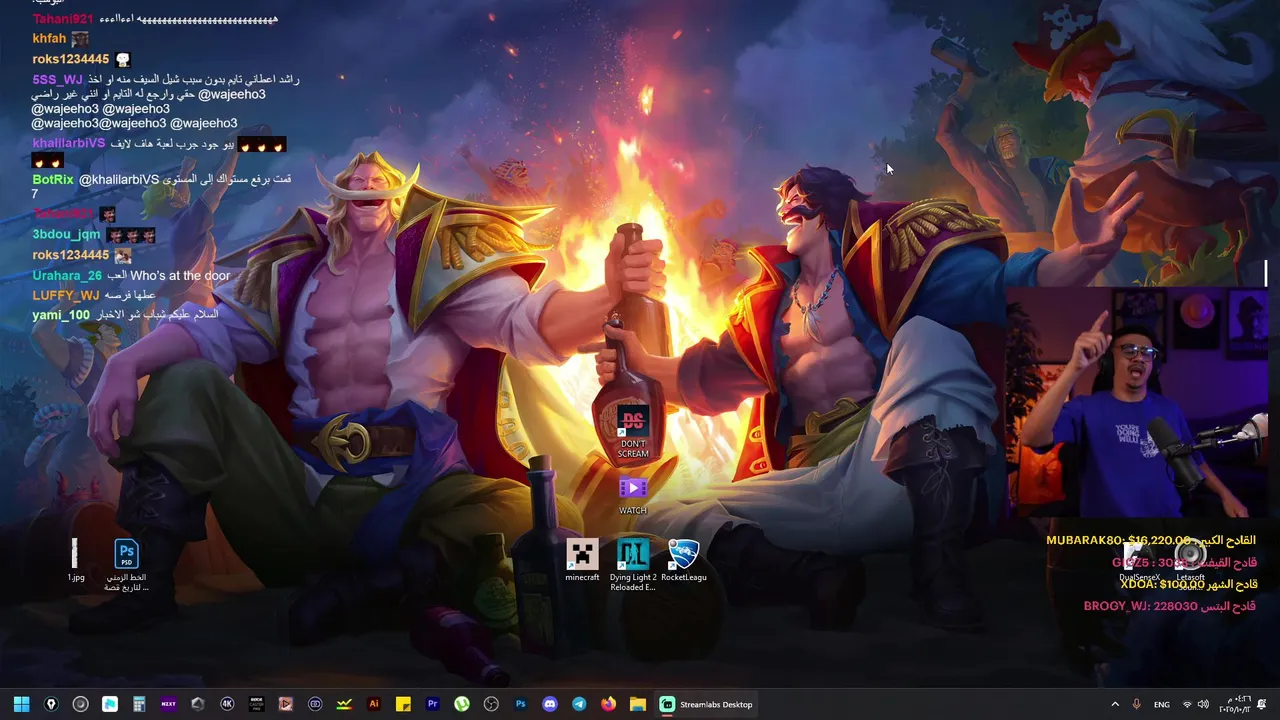Open Adobe Illustrator from taskbar
This screenshot has height=720, width=1280.
[x=374, y=704]
